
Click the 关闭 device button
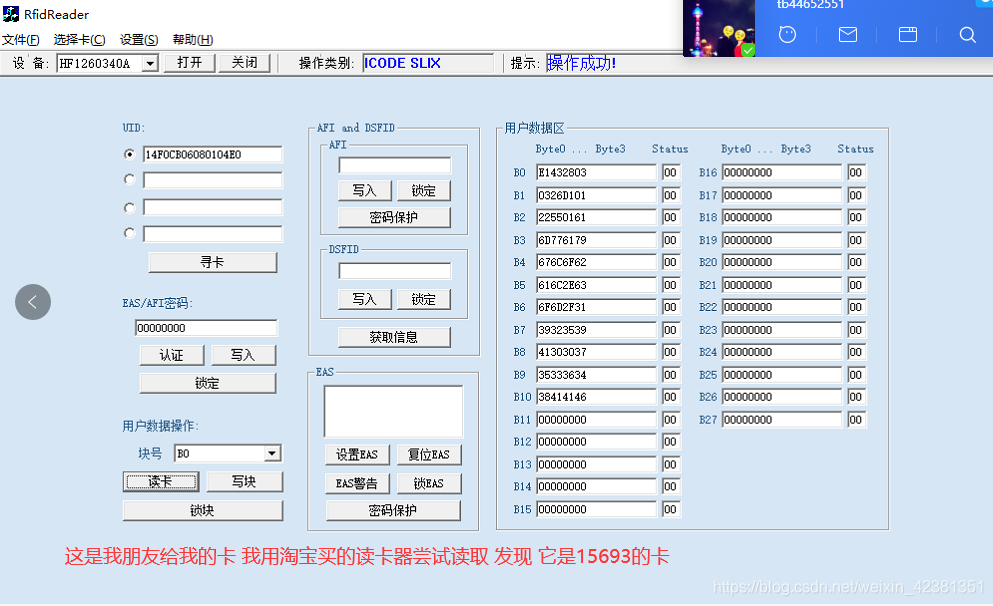[244, 63]
